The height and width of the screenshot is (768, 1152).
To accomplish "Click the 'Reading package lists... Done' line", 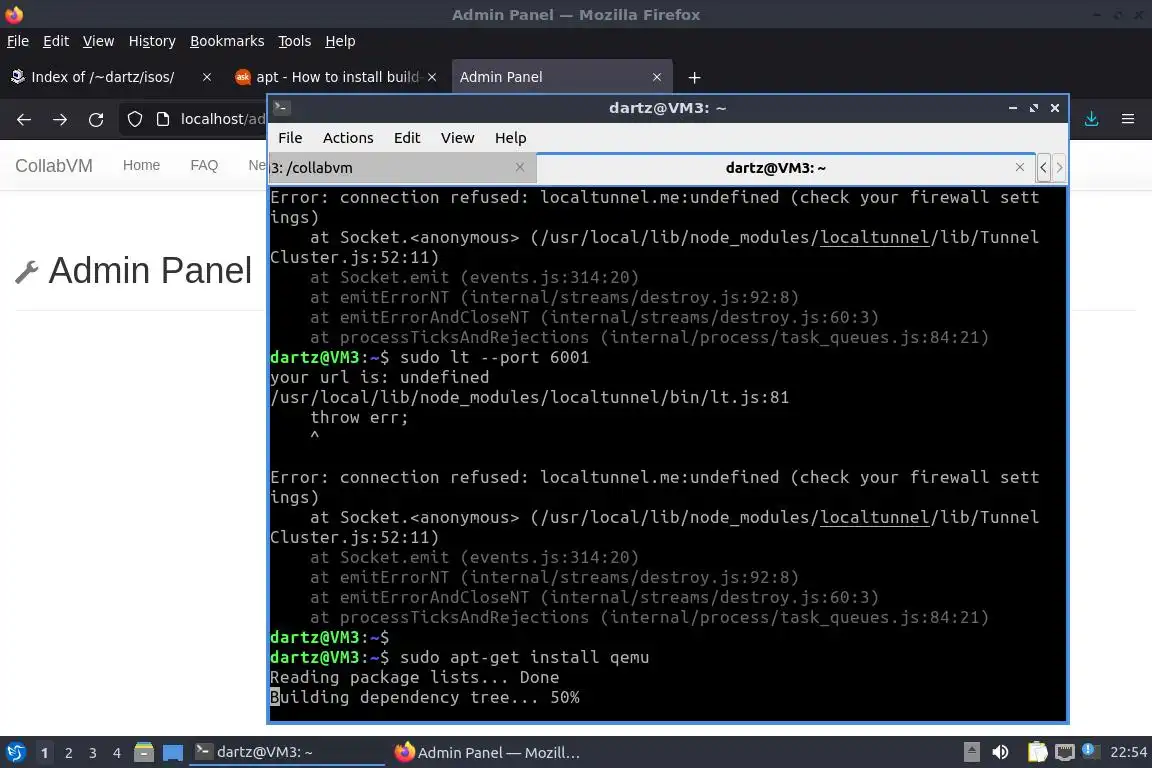I will pyautogui.click(x=414, y=677).
